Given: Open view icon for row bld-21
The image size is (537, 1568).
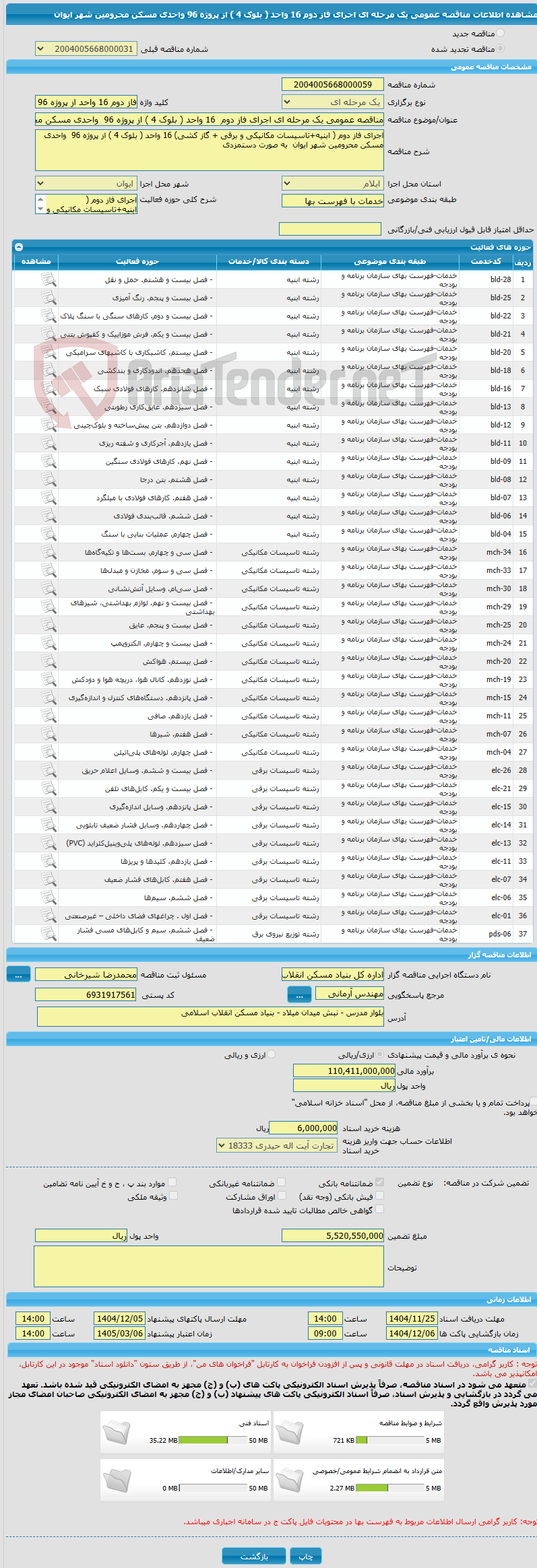Looking at the screenshot, I should point(49,334).
